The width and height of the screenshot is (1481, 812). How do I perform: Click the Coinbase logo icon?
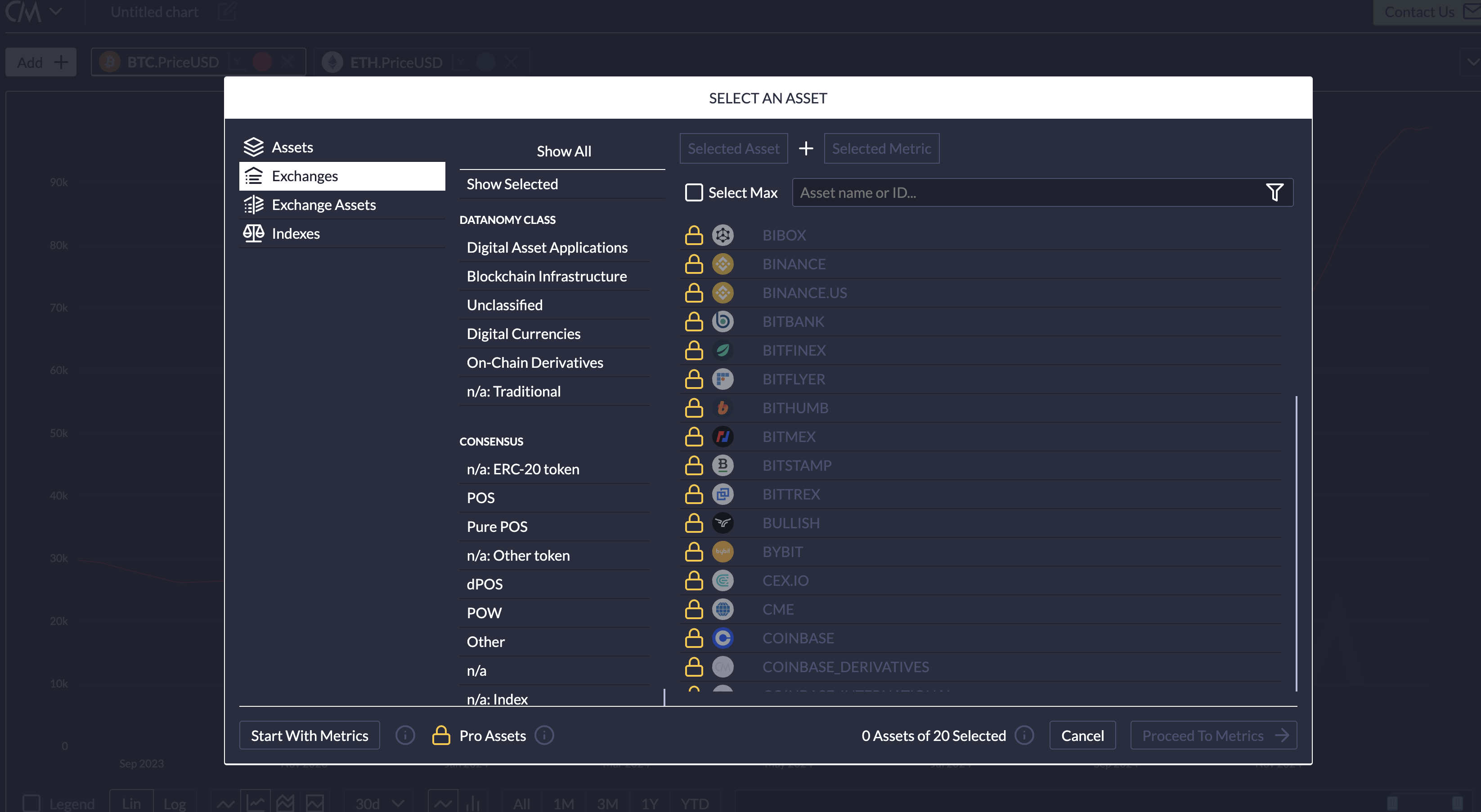pos(723,638)
